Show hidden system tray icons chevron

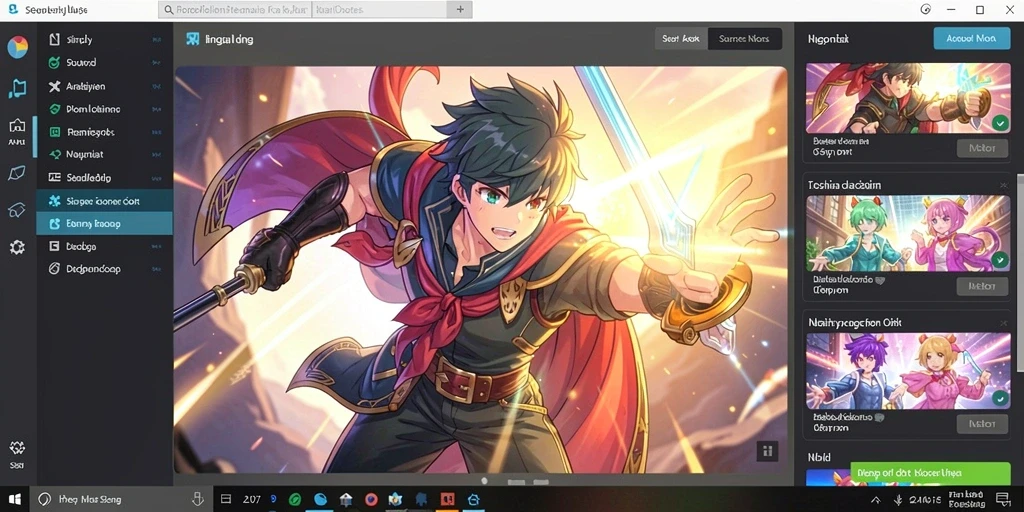(876, 500)
